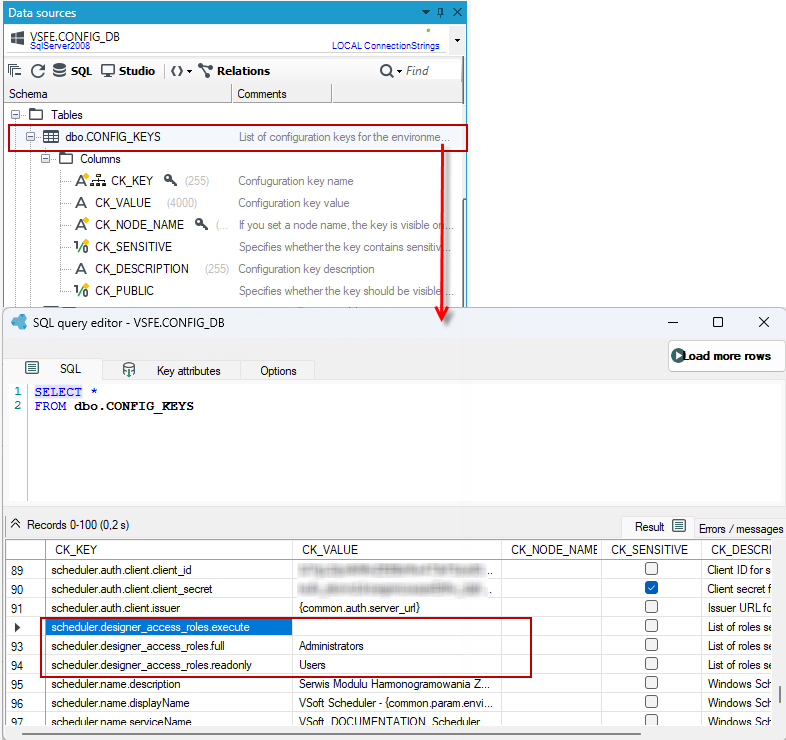Click the table icon of dbo.CONFIG_KEYS
The width and height of the screenshot is (786, 740).
coord(51,136)
